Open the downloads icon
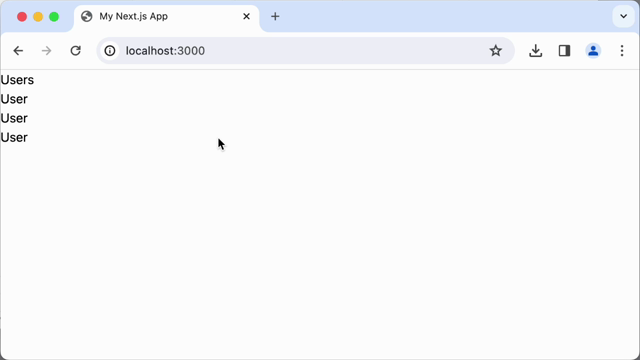 [536, 51]
